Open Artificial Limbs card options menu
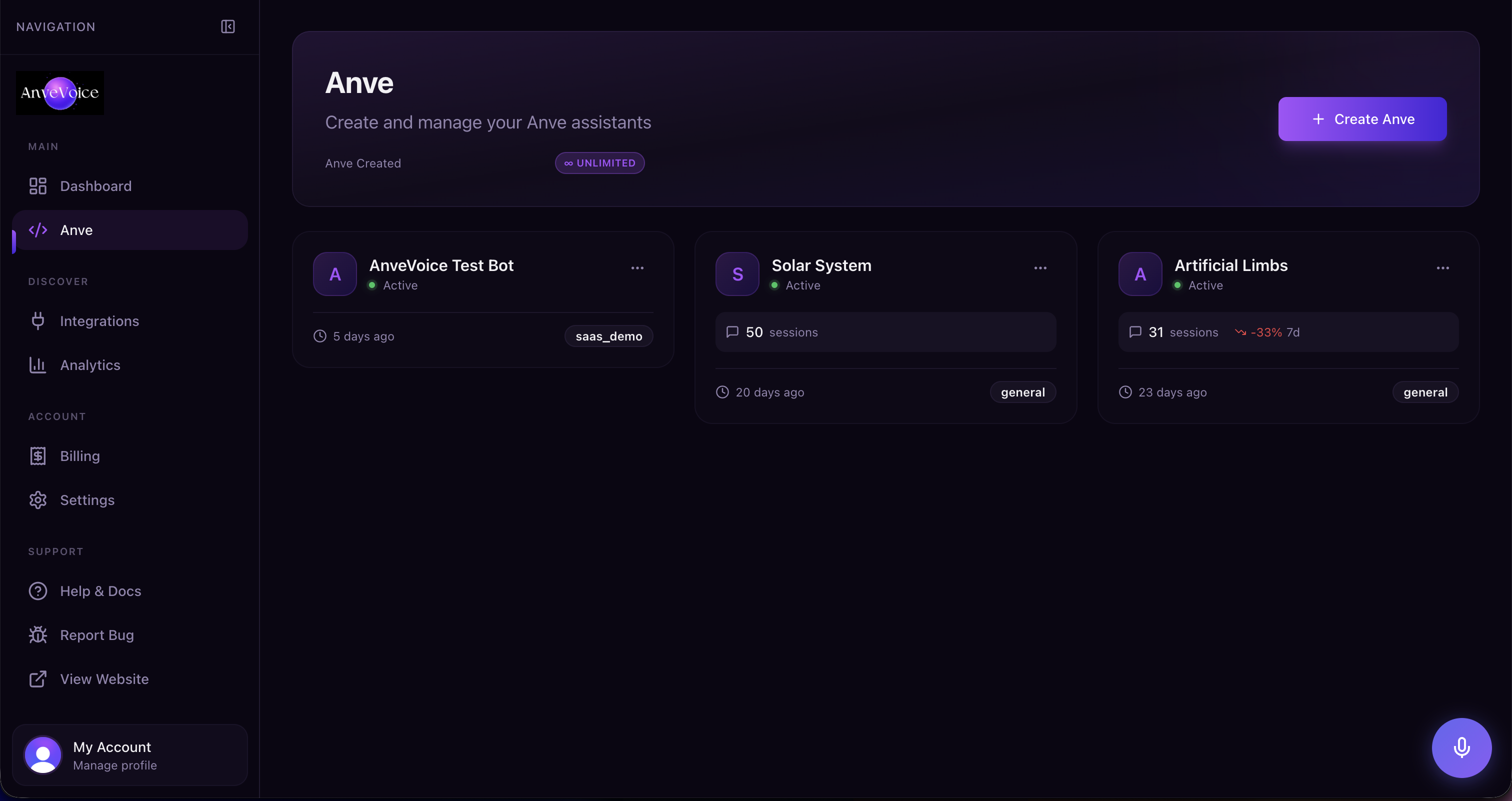Screen dimensions: 1512x801 point(1442,267)
